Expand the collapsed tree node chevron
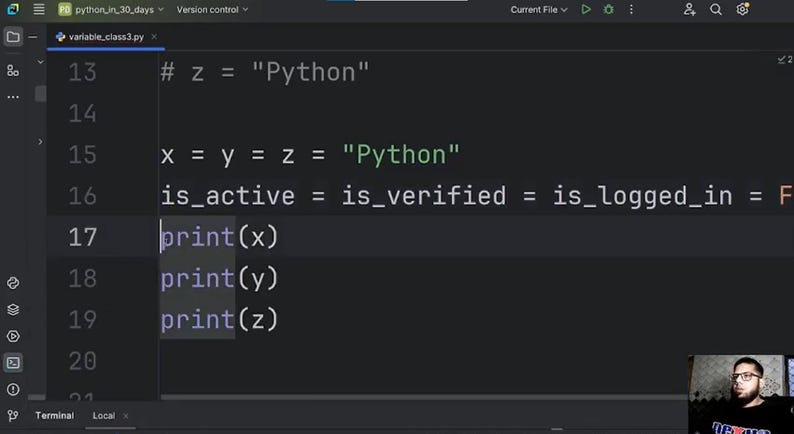794x434 pixels. pyautogui.click(x=41, y=142)
